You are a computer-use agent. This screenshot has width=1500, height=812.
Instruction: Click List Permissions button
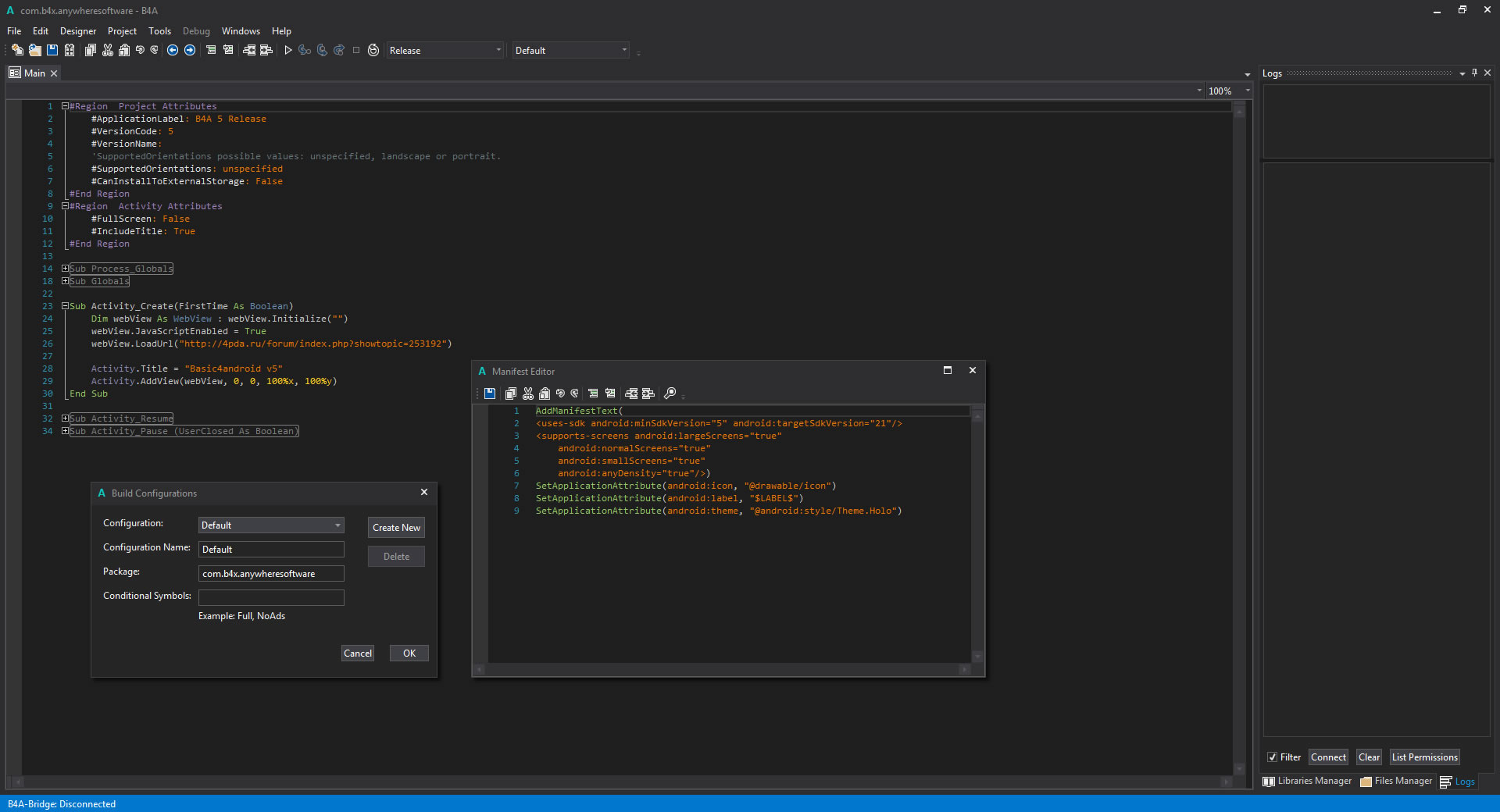click(1425, 757)
